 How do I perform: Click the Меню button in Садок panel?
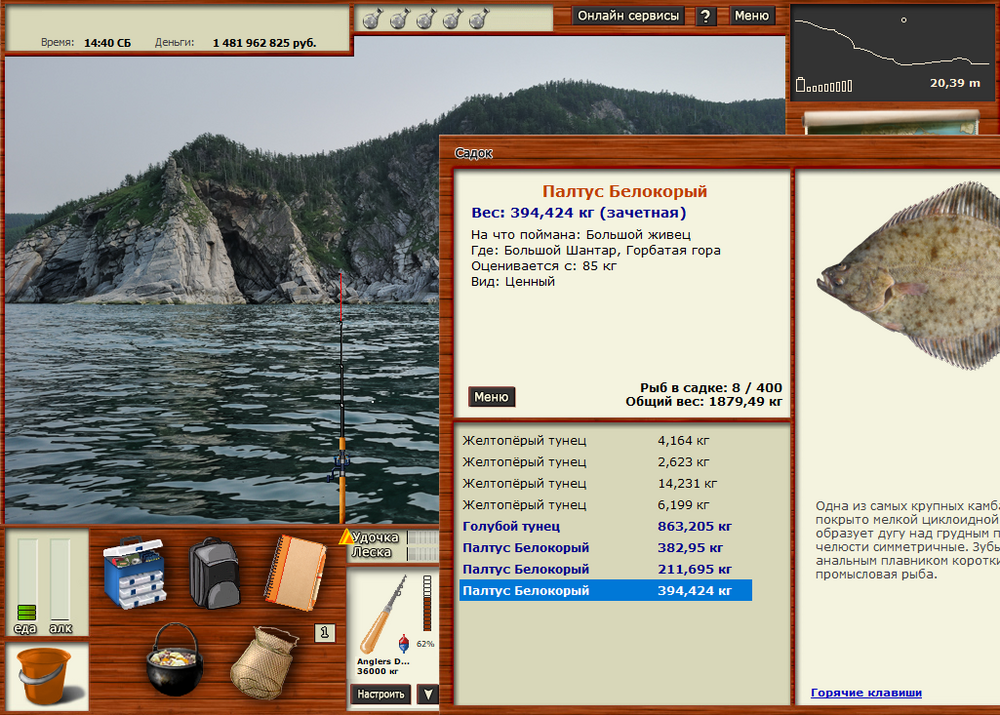491,397
